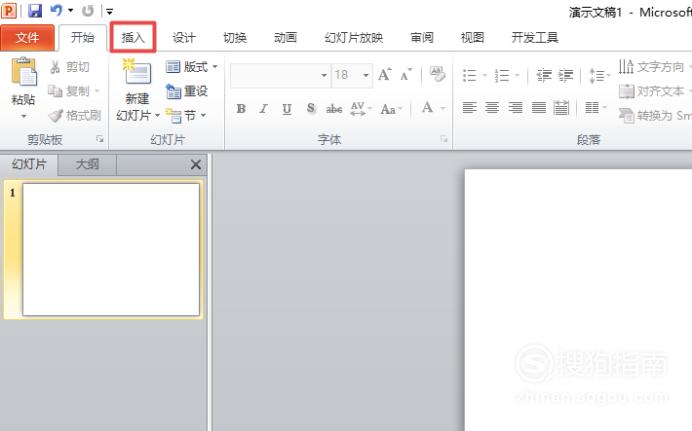Switch to the 视图 tab
The image size is (692, 431).
pyautogui.click(x=473, y=38)
